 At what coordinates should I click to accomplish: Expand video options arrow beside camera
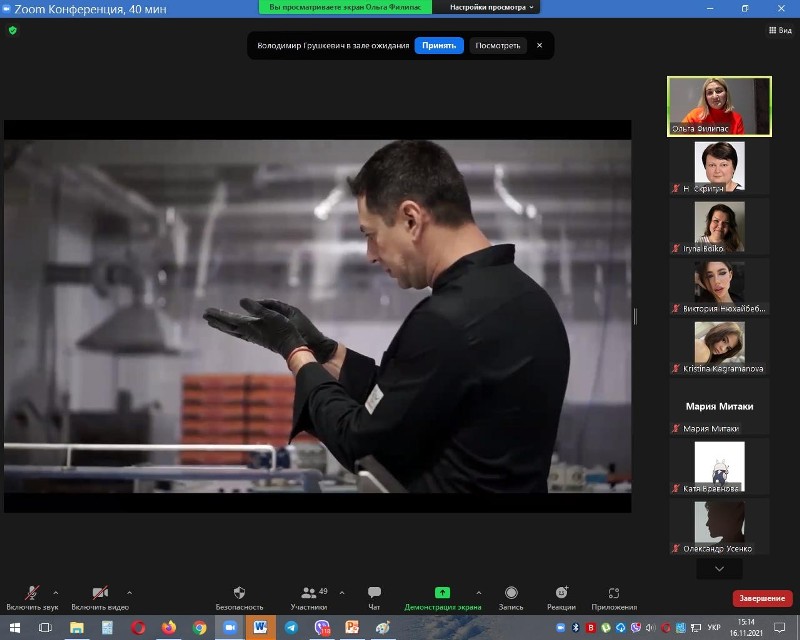click(x=129, y=592)
